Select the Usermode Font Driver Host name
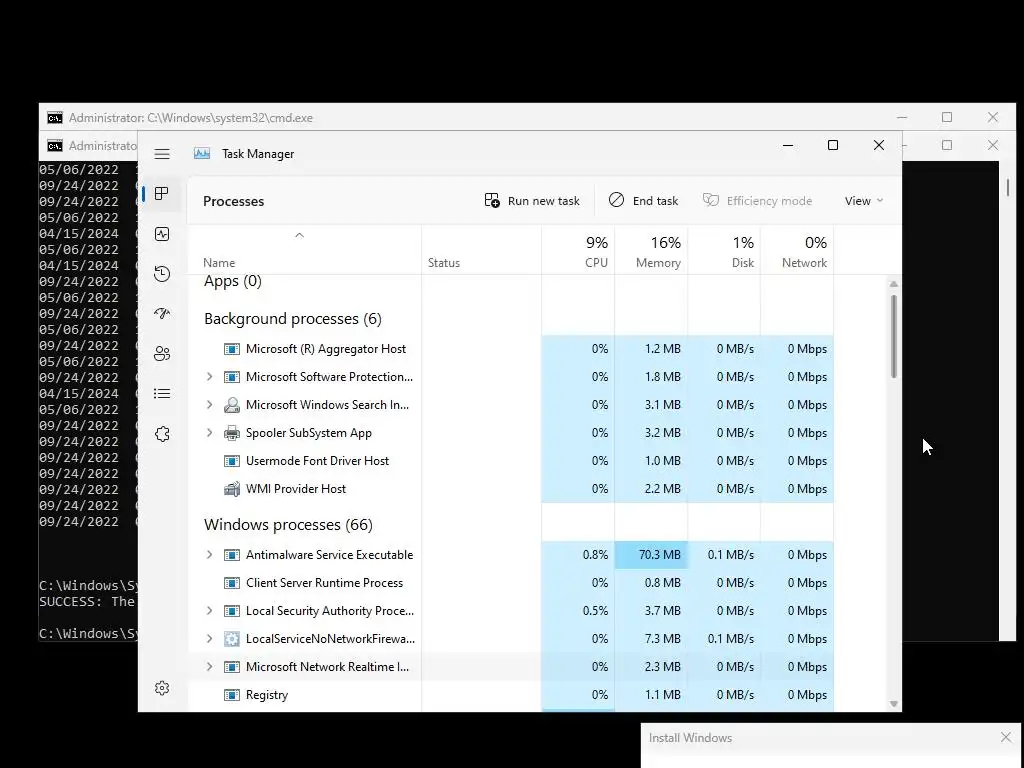1024x768 pixels. click(x=317, y=461)
